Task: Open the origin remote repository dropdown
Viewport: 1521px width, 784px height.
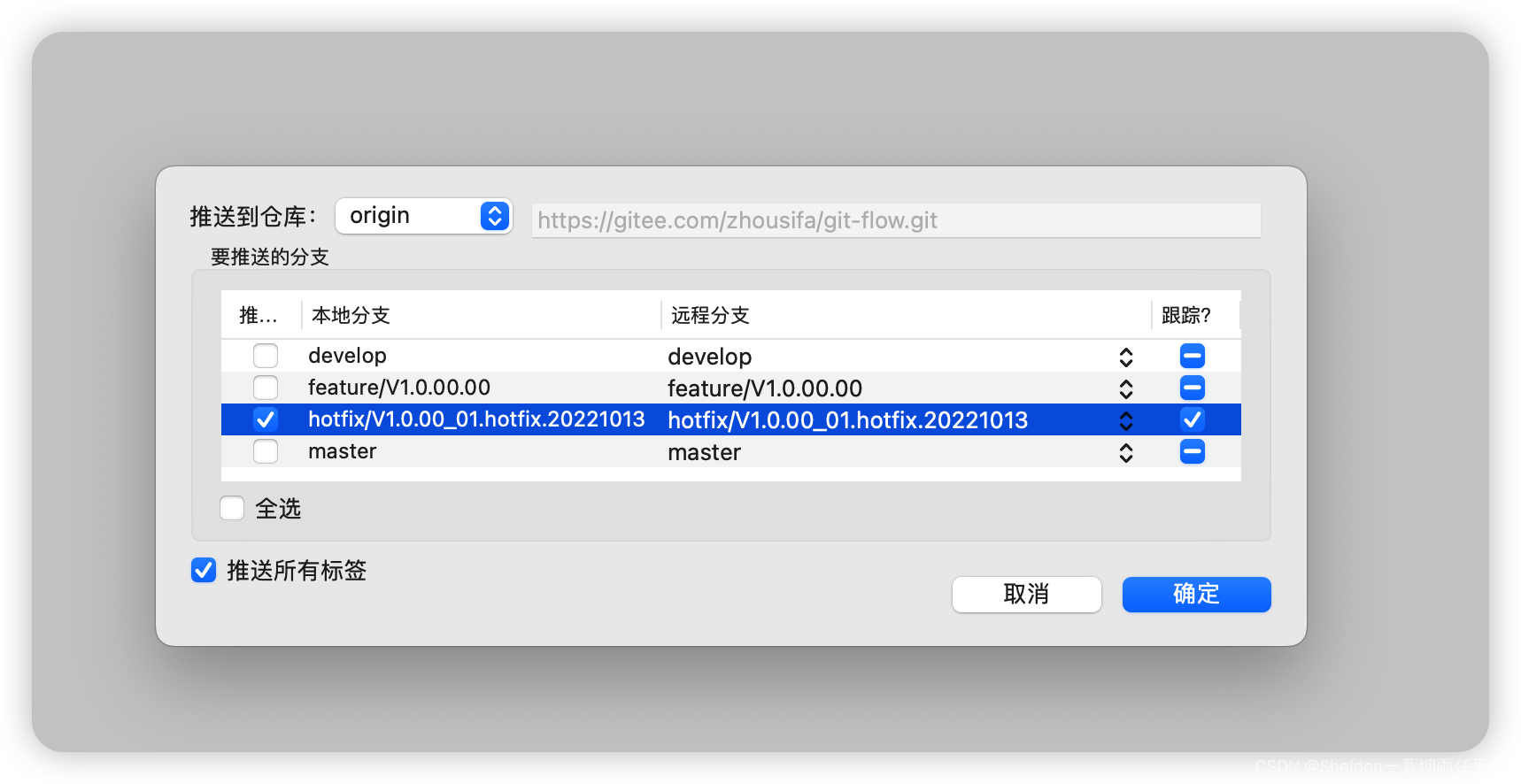Action: (x=423, y=216)
